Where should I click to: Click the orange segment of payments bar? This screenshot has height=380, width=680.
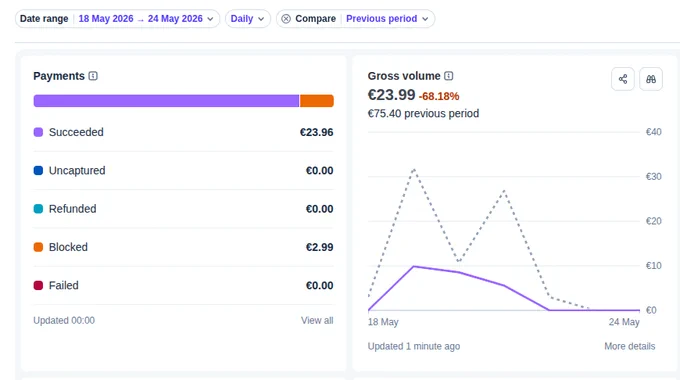[x=317, y=101]
